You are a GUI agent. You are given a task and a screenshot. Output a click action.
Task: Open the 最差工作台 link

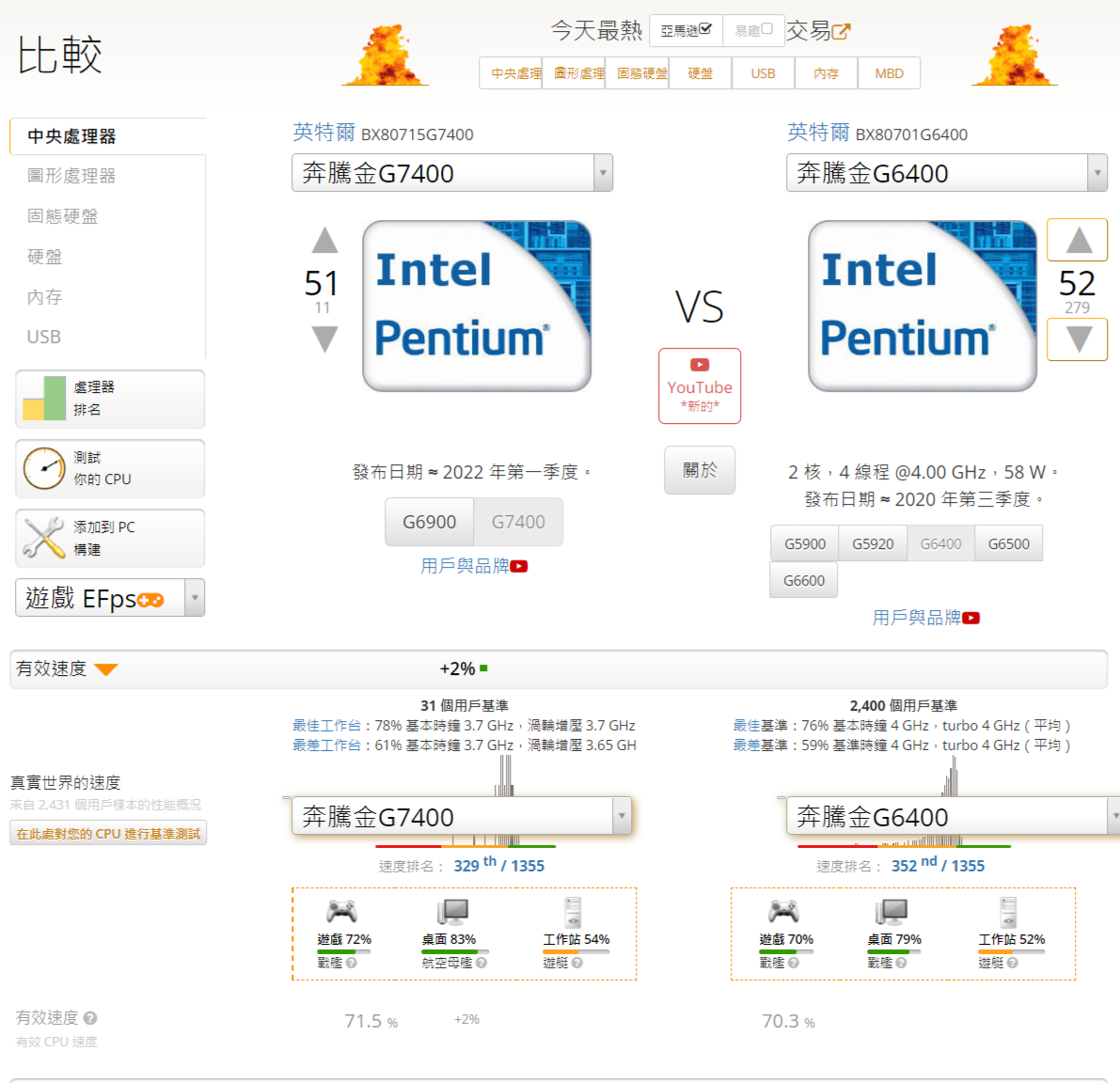325,746
